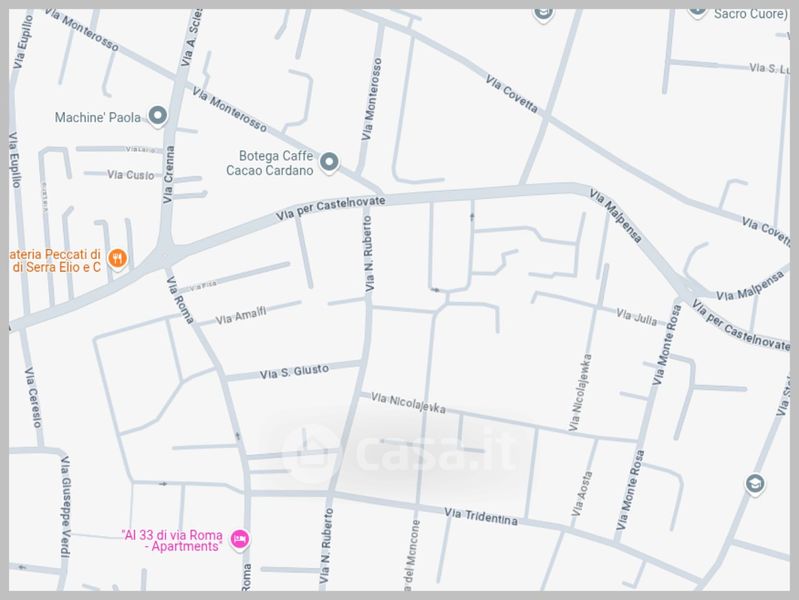799x600 pixels.
Task: Click the Via Tridentina street label
Action: point(481,516)
